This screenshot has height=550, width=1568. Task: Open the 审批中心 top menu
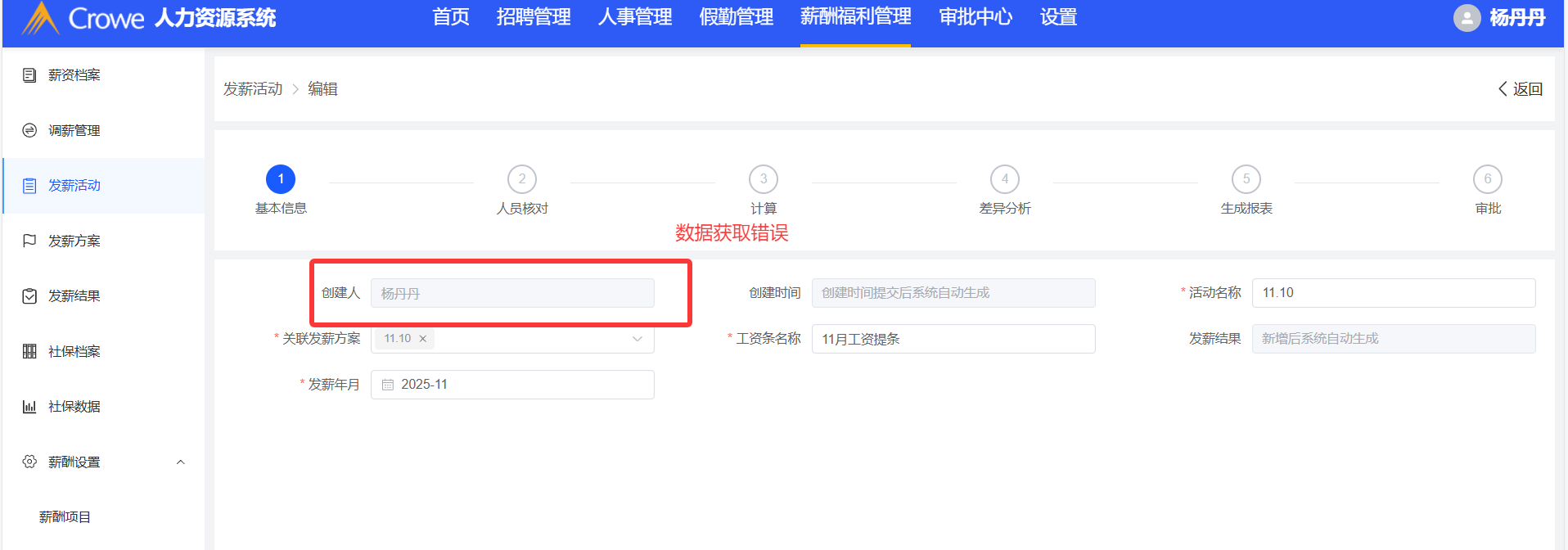point(975,17)
